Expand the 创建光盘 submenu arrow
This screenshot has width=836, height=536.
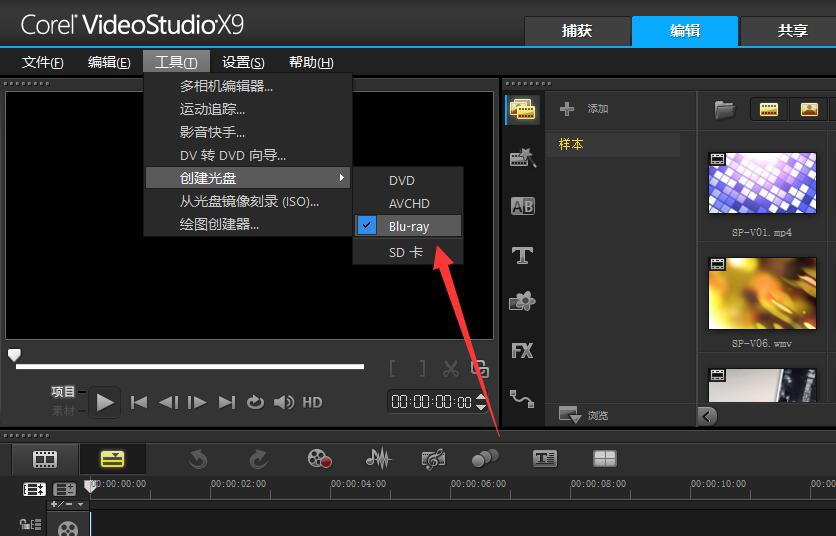click(342, 177)
